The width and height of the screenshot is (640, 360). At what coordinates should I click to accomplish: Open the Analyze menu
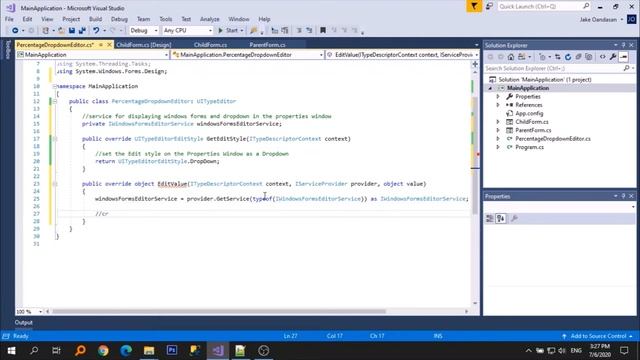[x=210, y=19]
